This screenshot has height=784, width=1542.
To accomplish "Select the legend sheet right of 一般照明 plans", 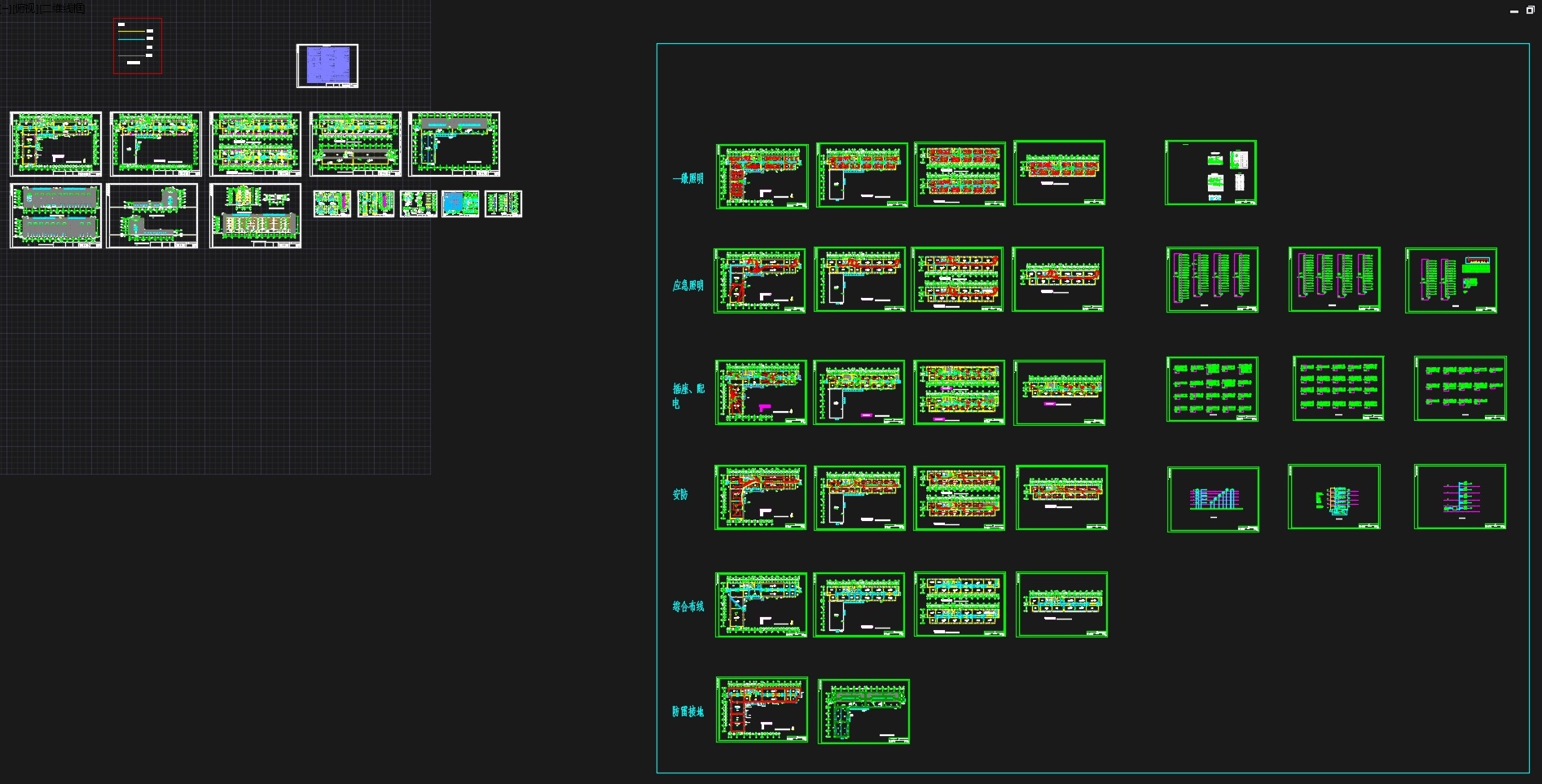I will tap(1211, 173).
